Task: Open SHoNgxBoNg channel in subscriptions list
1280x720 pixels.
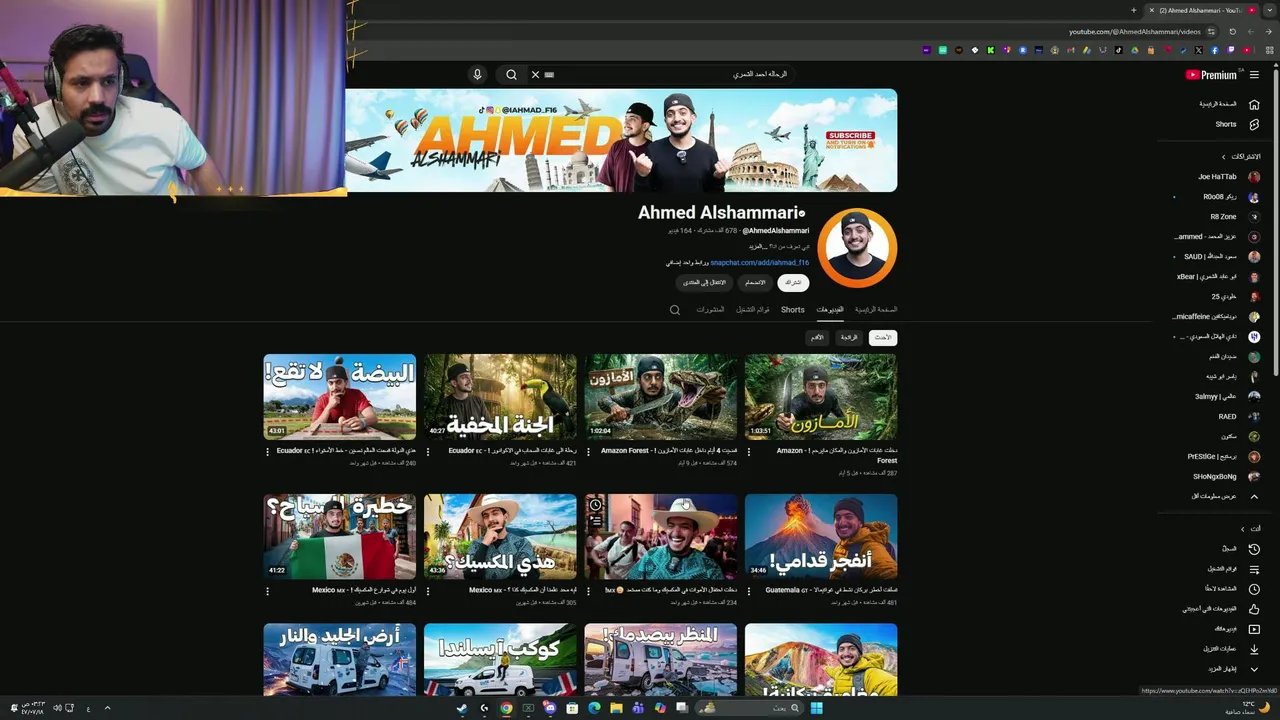Action: (x=1225, y=477)
